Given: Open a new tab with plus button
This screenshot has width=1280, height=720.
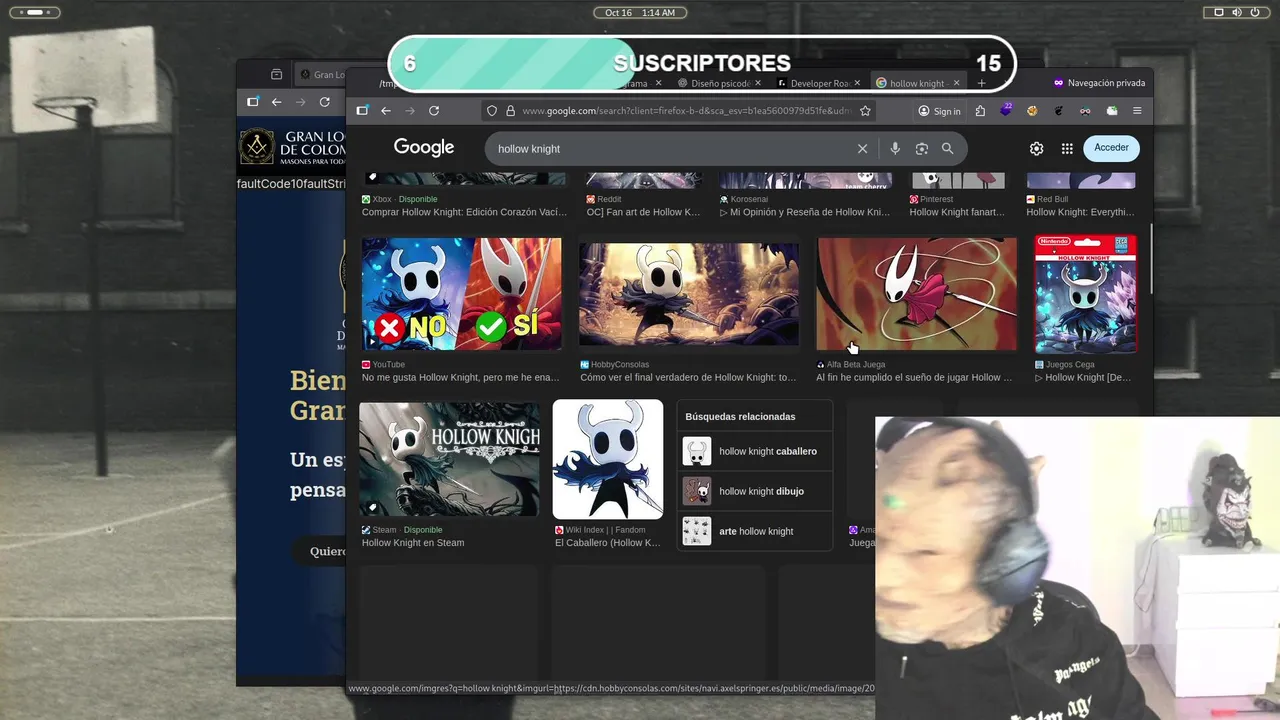Looking at the screenshot, I should coord(981,84).
